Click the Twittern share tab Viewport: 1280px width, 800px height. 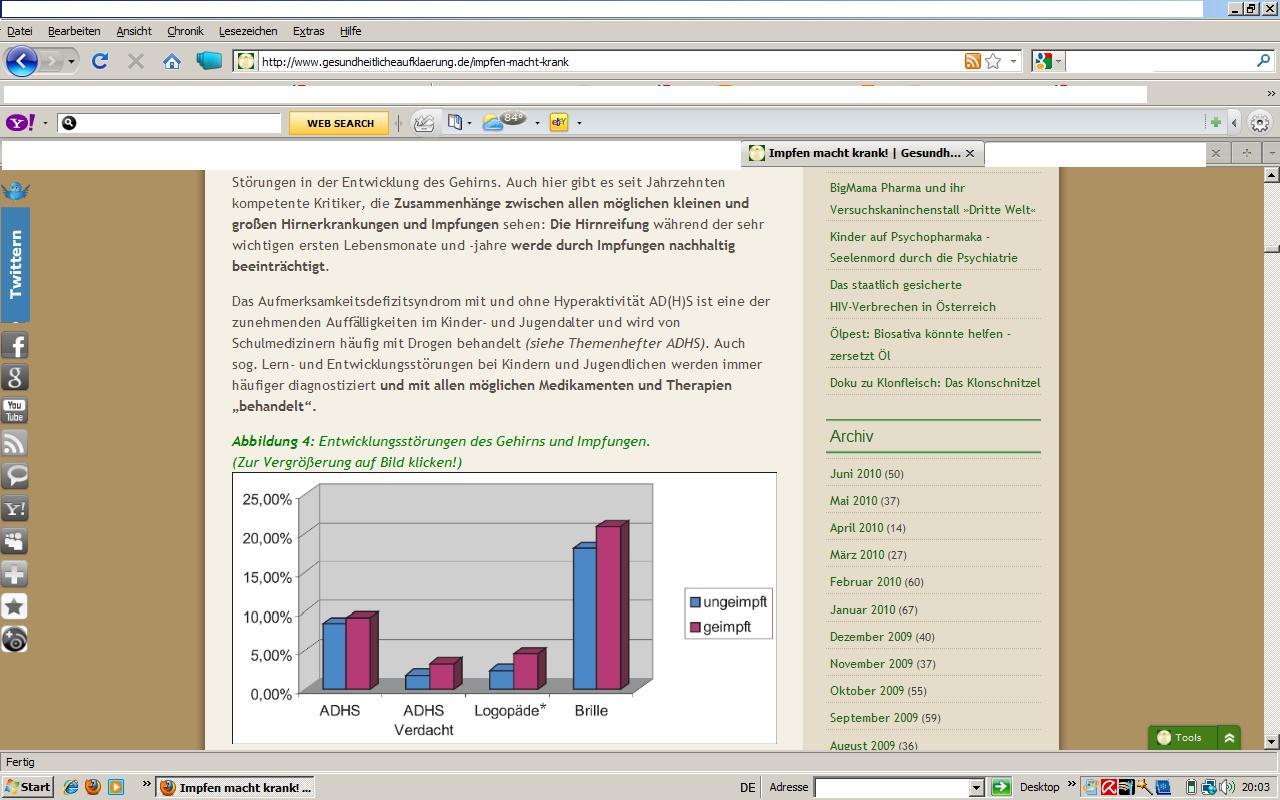pos(15,264)
